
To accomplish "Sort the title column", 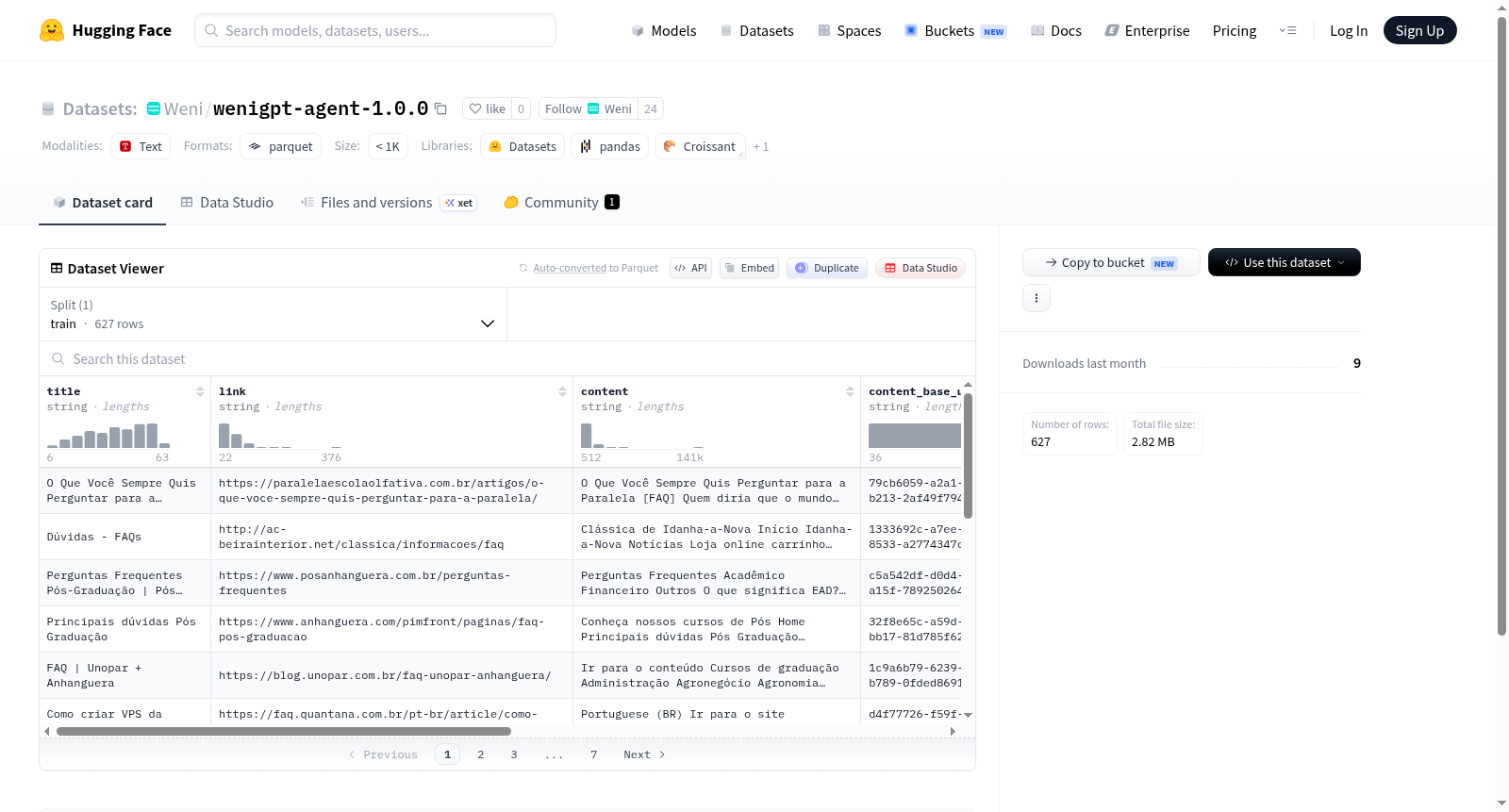I will click(200, 391).
